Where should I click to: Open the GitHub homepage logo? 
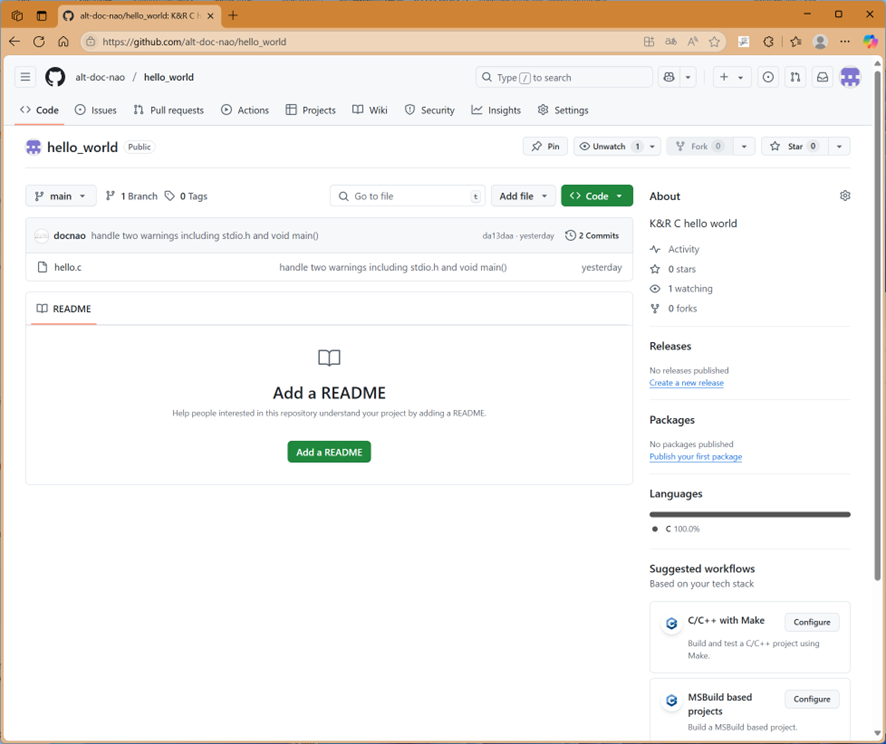click(x=55, y=77)
